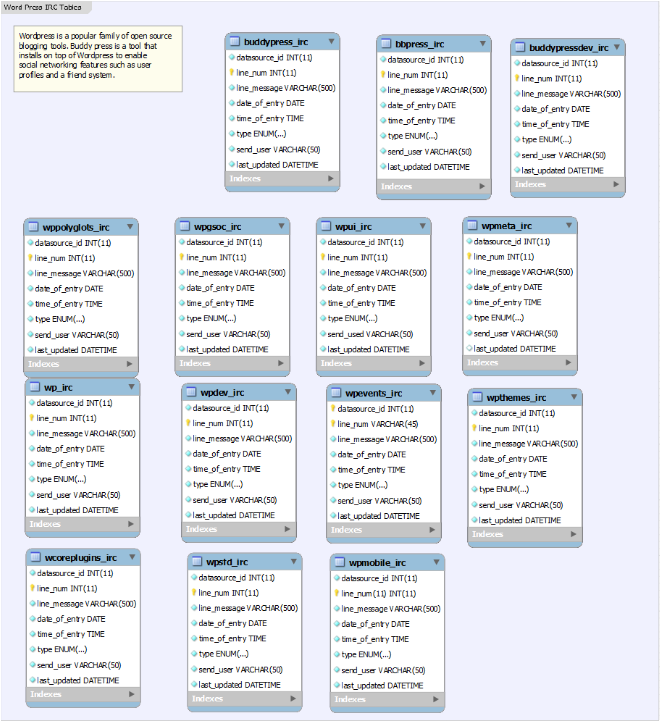Collapse bbpress_irc table with header arrow
Viewport: 660px width, 721px height.
coord(482,44)
